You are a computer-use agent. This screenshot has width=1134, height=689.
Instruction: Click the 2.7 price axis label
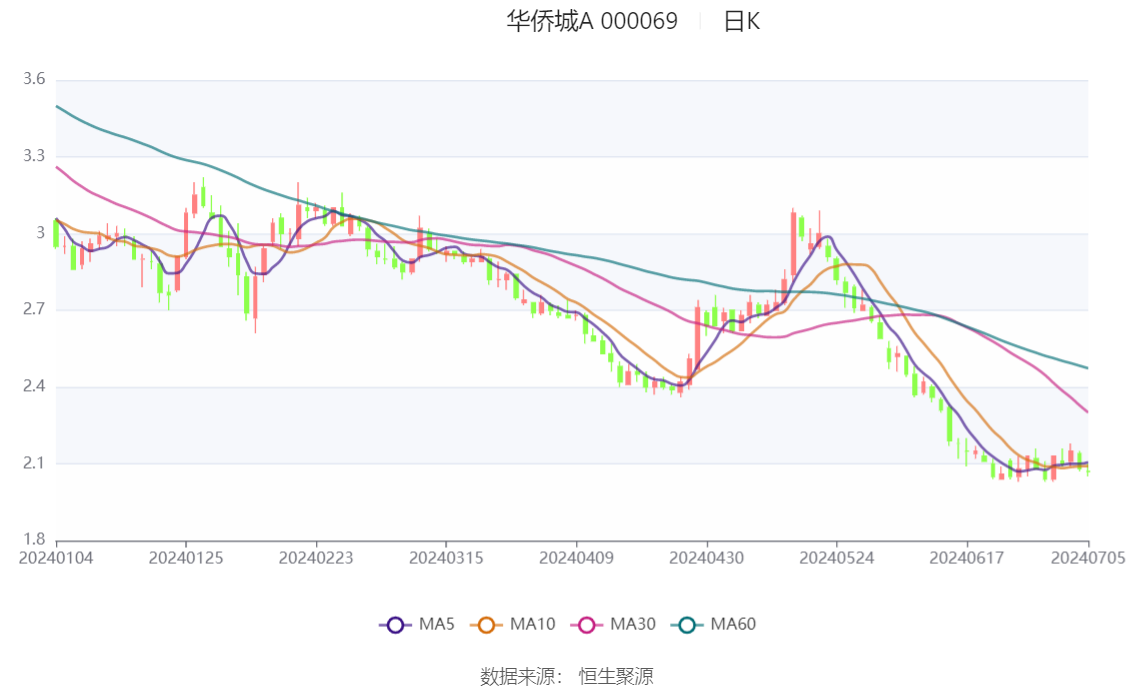(34, 309)
